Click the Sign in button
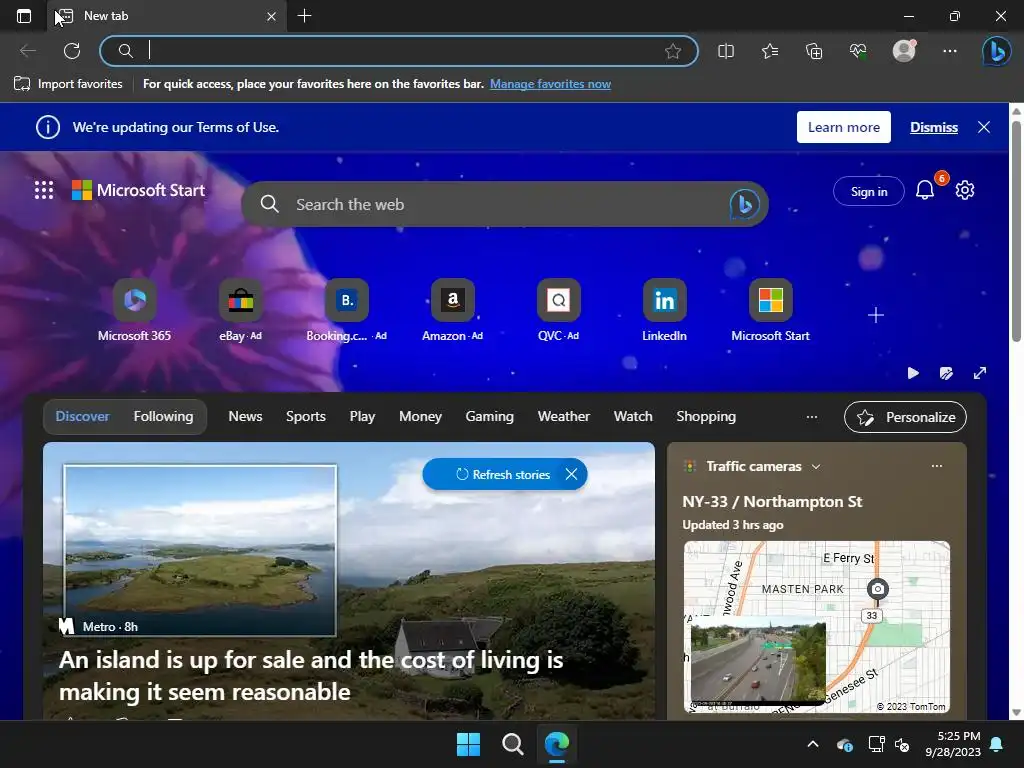 [869, 191]
